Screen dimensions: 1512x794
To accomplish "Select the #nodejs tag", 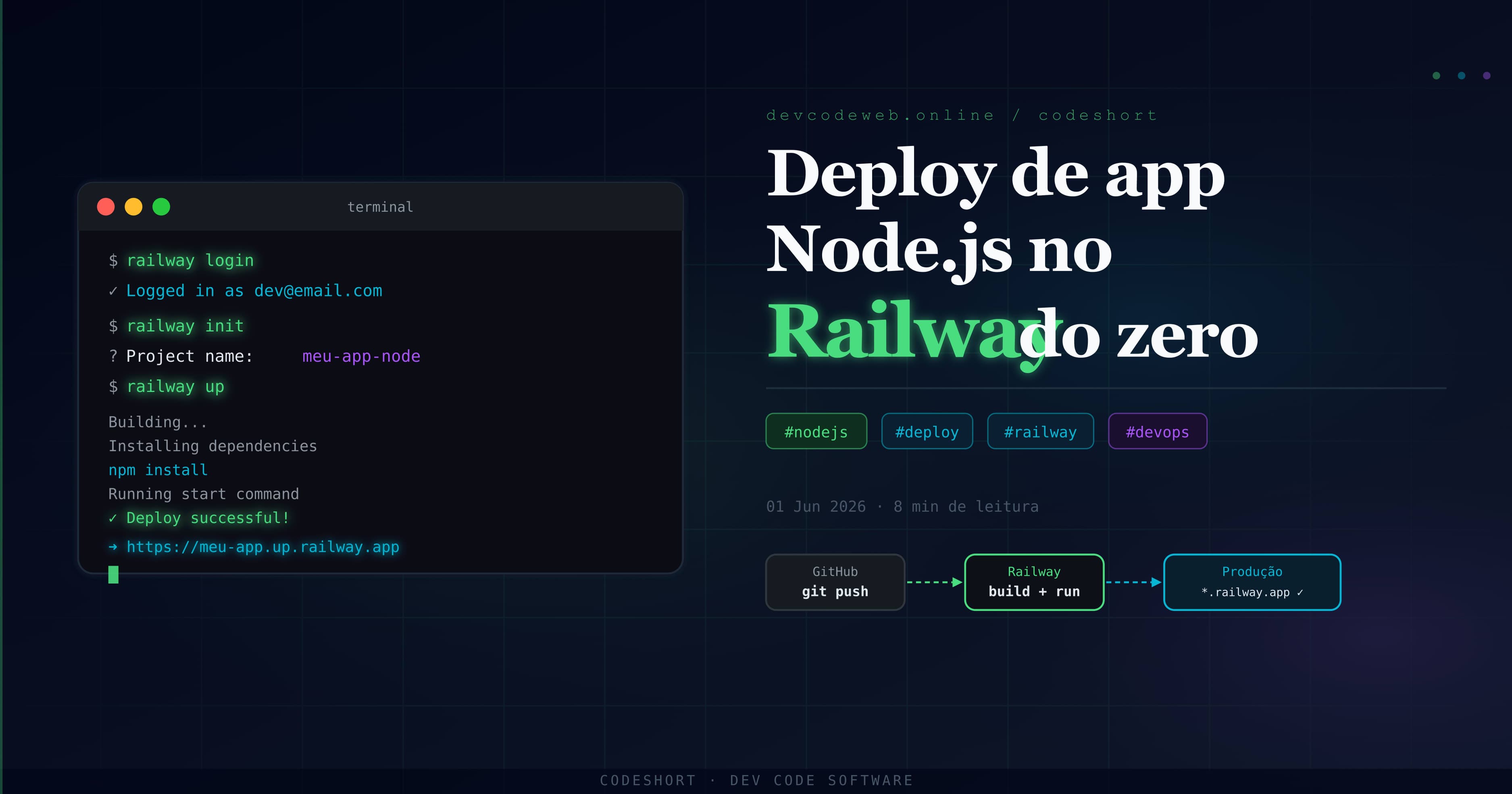I will (x=816, y=431).
